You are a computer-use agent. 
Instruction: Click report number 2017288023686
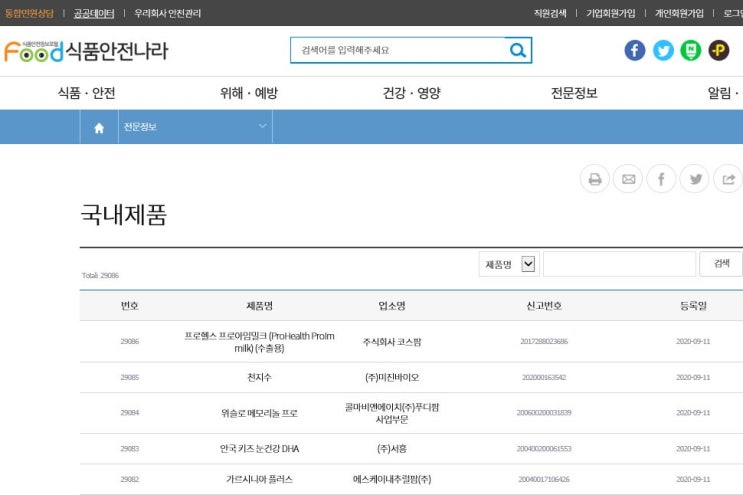point(544,342)
